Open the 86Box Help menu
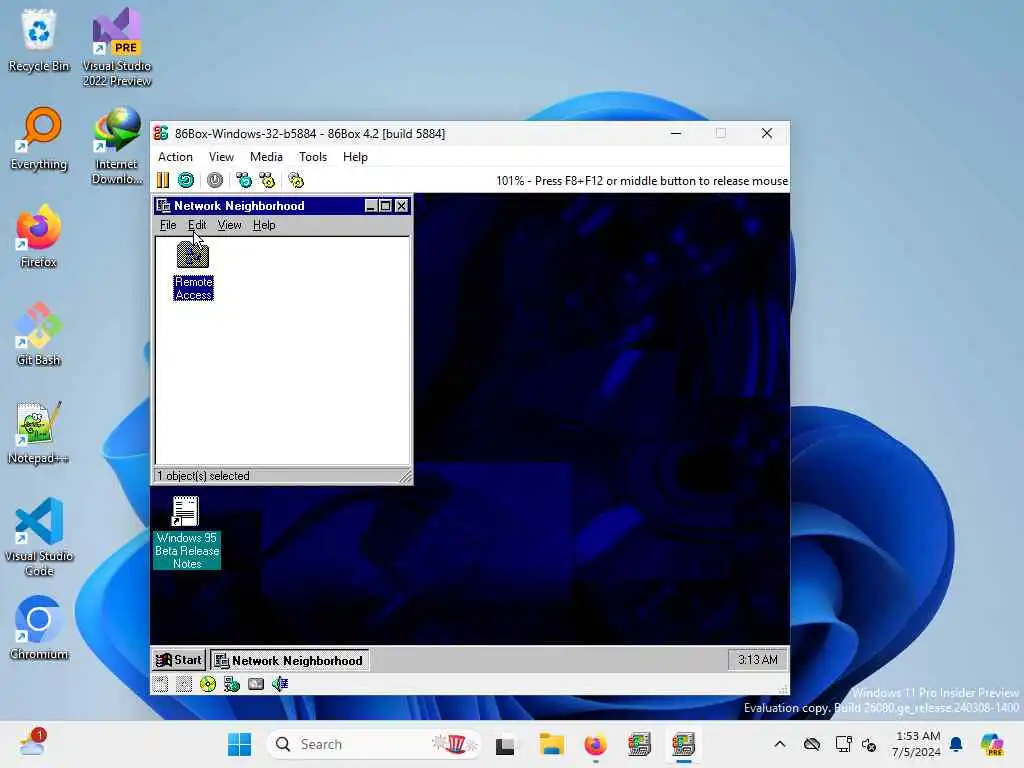1024x768 pixels. pos(355,157)
